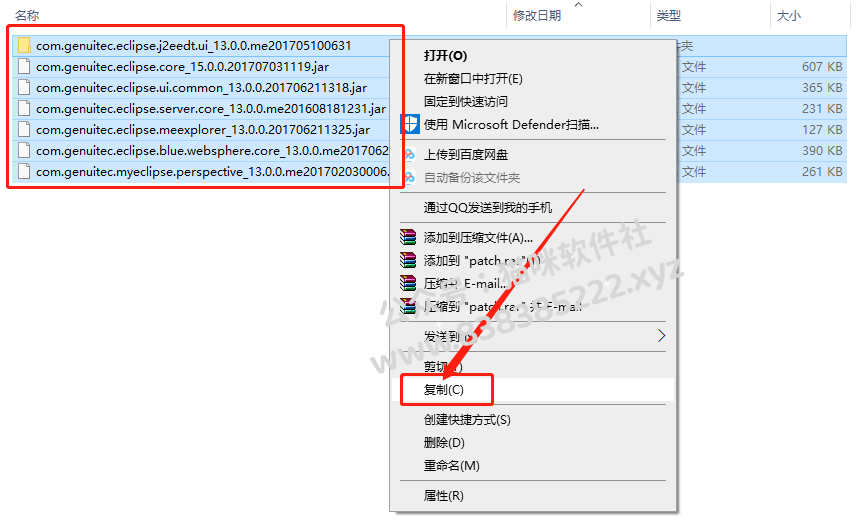863x523 pixels.
Task: Sort by the 大小 column header
Action: (x=788, y=15)
